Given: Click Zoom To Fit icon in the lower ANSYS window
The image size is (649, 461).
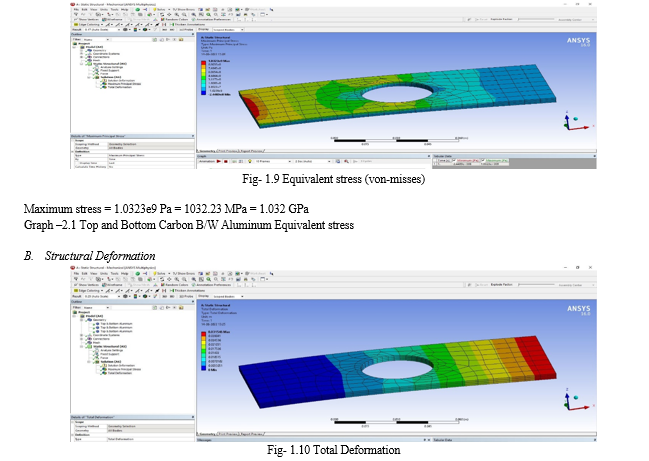Looking at the screenshot, I should (194, 279).
